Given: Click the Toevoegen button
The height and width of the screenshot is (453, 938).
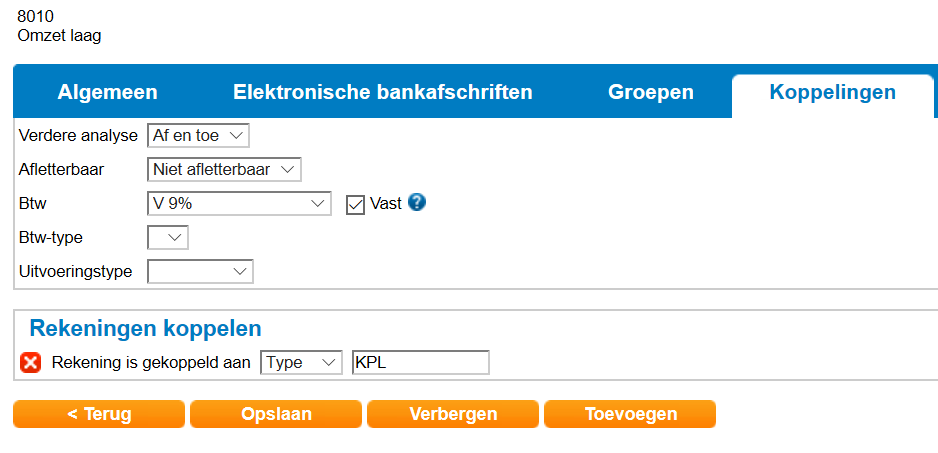Looking at the screenshot, I should click(x=631, y=414).
